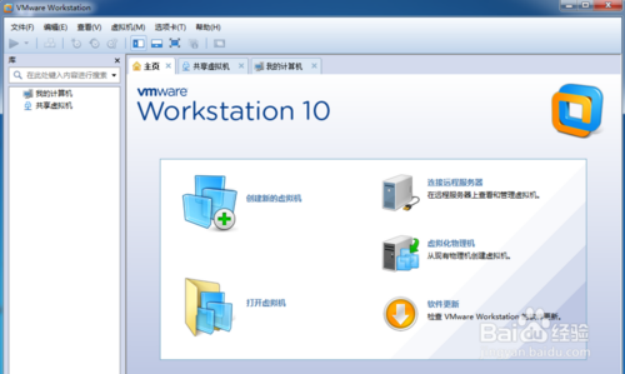Expand the library search filter dropdown
This screenshot has width=626, height=374.
(114, 75)
